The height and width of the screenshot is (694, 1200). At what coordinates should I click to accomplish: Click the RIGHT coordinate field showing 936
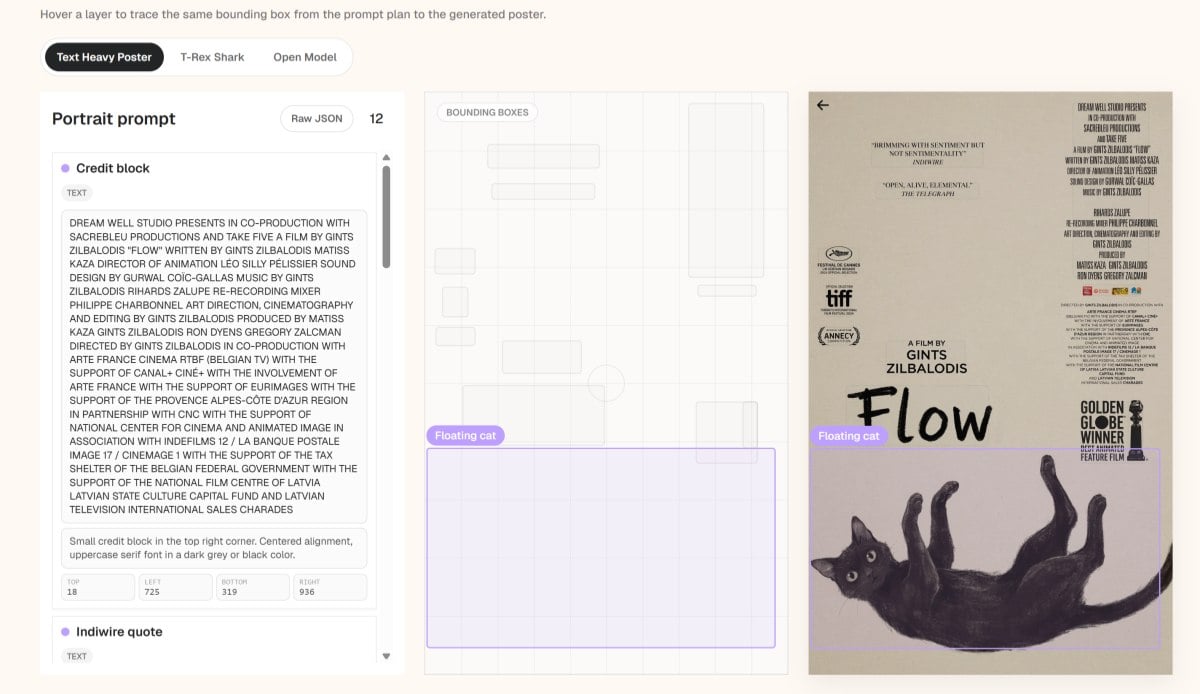(x=330, y=587)
